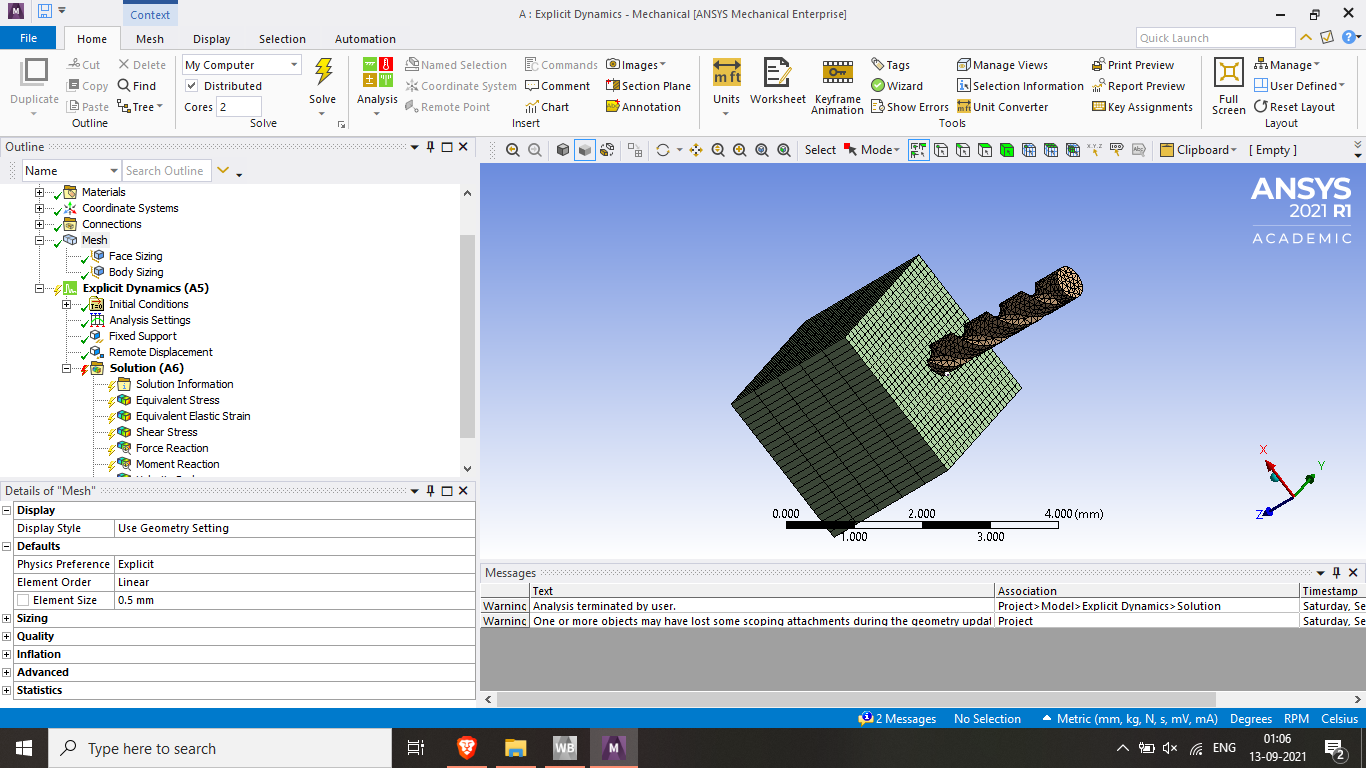Open the Tags tool
This screenshot has height=768, width=1366.
click(x=890, y=65)
